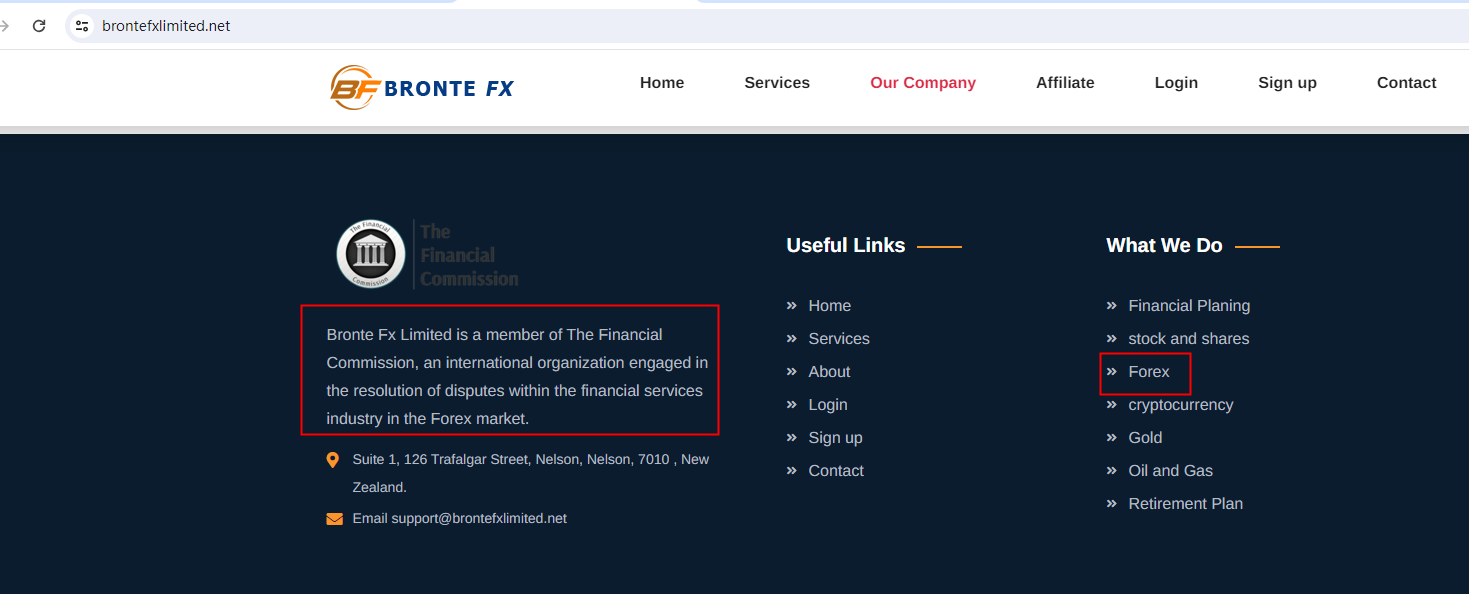This screenshot has width=1469, height=594.
Task: Open the Oil and Gas link
Action: (1170, 471)
